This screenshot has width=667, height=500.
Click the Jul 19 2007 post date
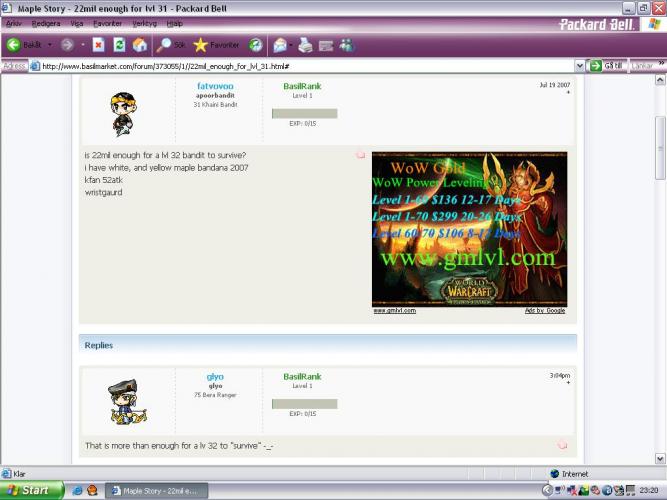pos(555,85)
